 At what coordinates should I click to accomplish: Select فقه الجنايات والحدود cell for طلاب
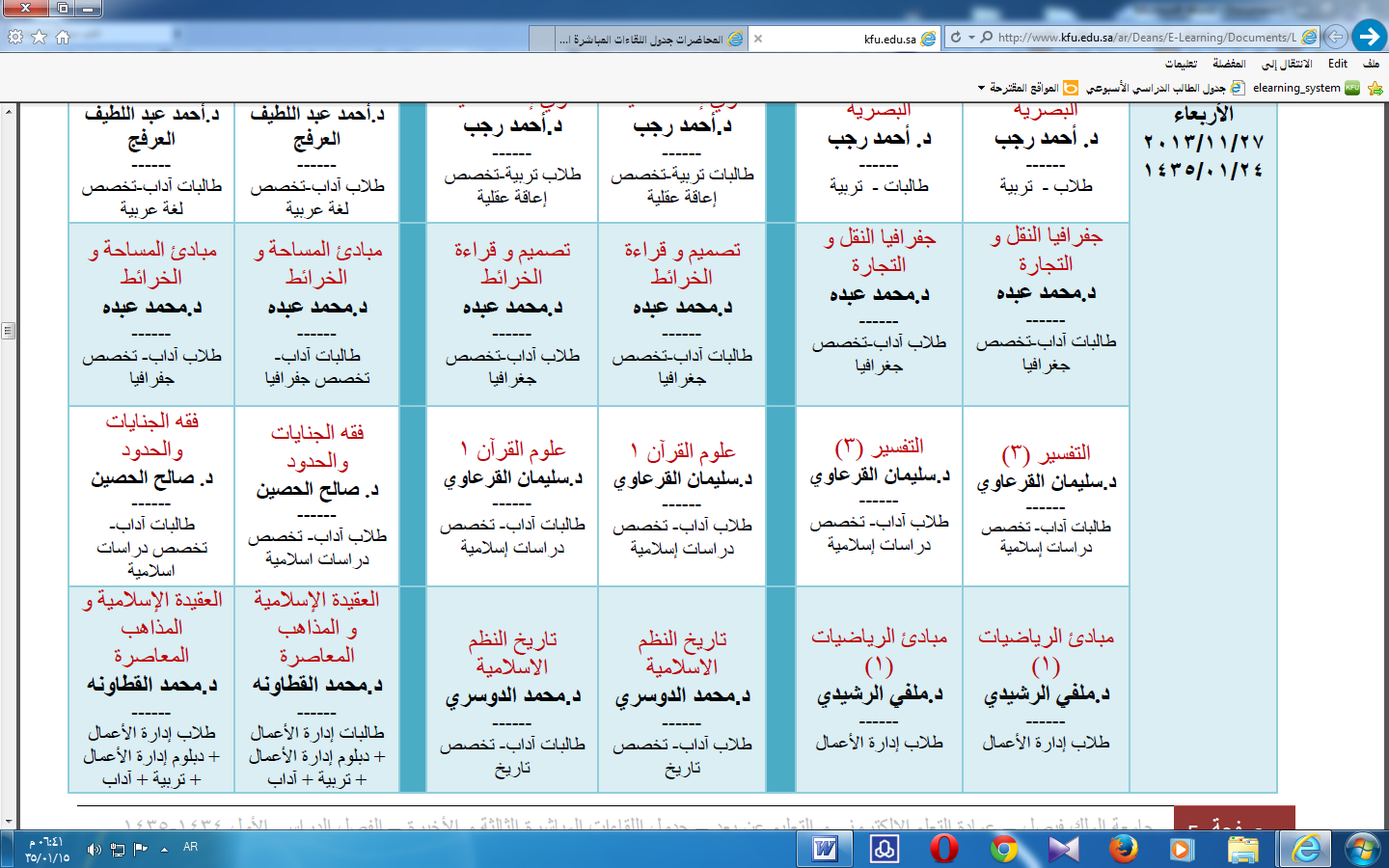tap(316, 496)
